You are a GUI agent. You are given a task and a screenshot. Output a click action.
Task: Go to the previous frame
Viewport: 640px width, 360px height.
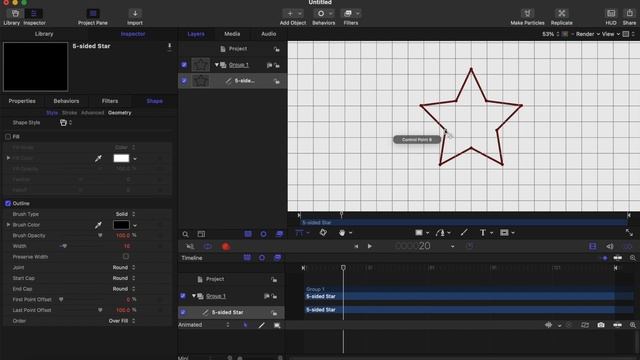[356, 246]
